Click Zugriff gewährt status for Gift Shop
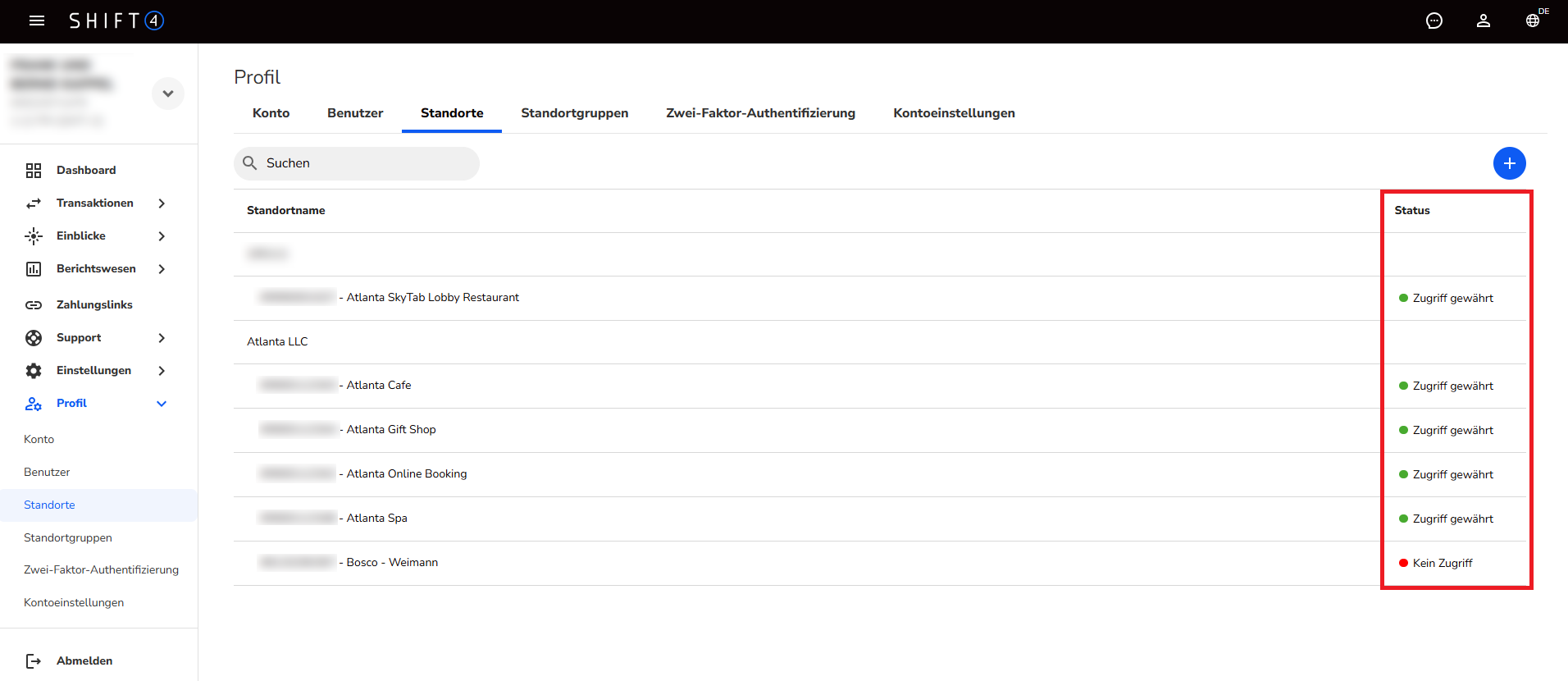This screenshot has height=681, width=1568. (1447, 430)
